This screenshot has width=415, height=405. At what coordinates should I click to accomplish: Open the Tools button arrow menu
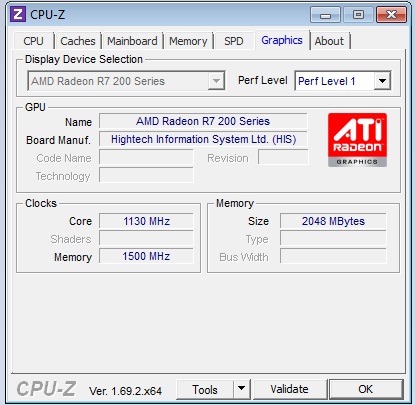242,389
